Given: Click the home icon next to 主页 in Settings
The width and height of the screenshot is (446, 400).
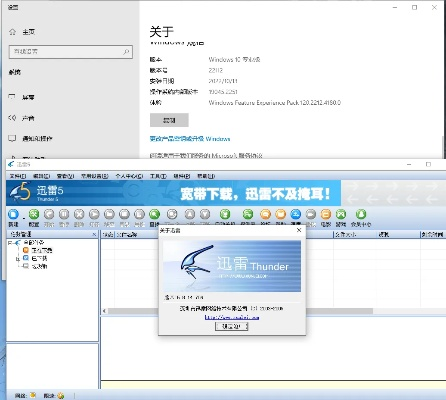Looking at the screenshot, I should 12,32.
